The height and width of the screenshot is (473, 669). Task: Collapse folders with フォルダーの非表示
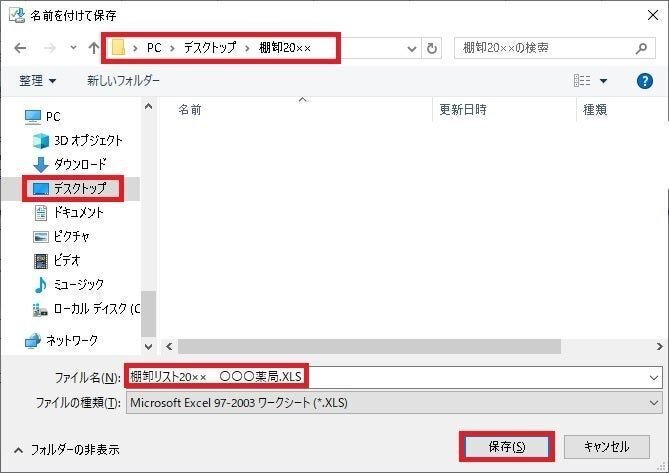67,450
